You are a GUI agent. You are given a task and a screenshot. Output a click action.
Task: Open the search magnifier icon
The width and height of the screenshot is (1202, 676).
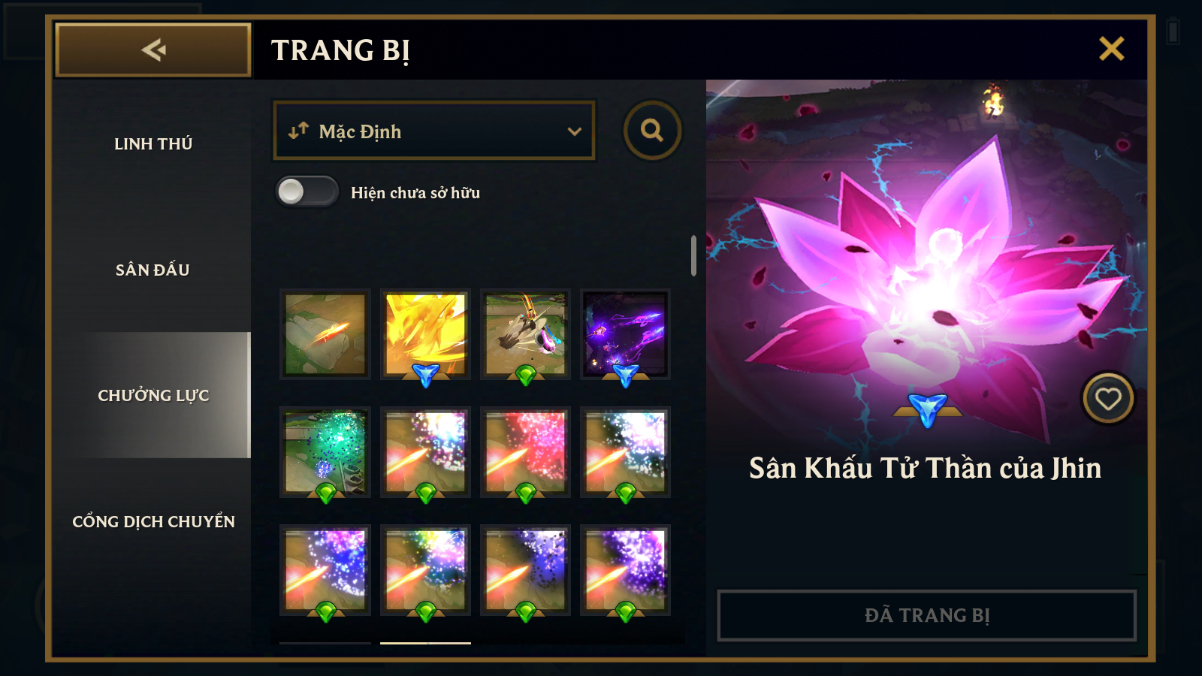[x=652, y=130]
